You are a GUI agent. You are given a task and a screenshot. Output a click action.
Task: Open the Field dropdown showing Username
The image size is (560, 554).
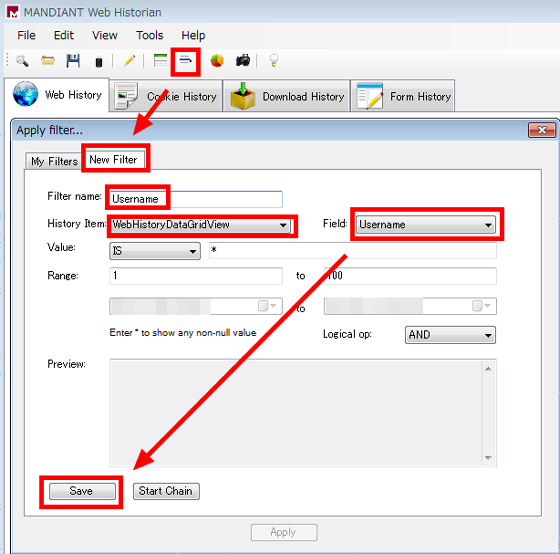(426, 224)
